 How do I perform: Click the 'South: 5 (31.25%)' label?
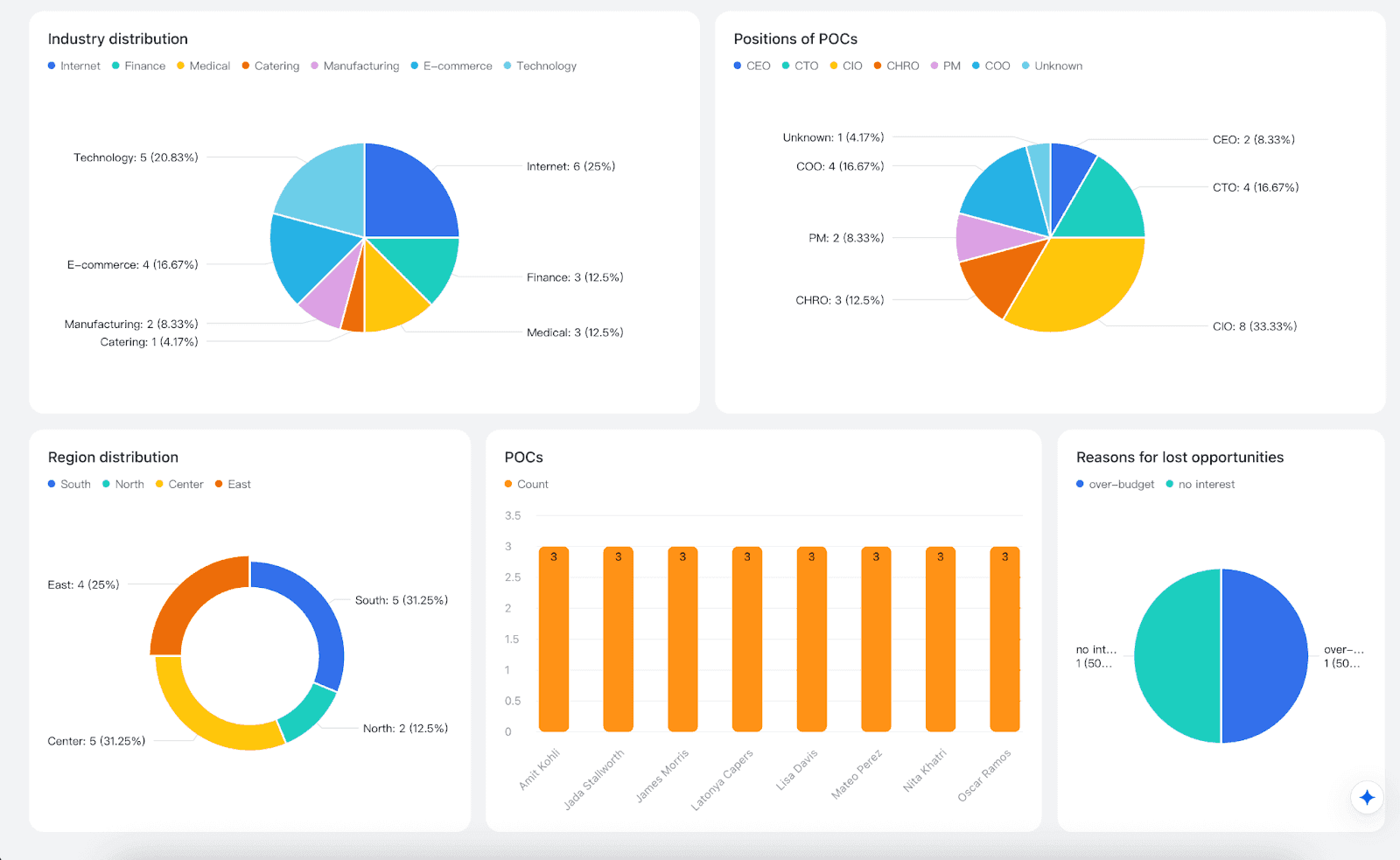pyautogui.click(x=402, y=600)
